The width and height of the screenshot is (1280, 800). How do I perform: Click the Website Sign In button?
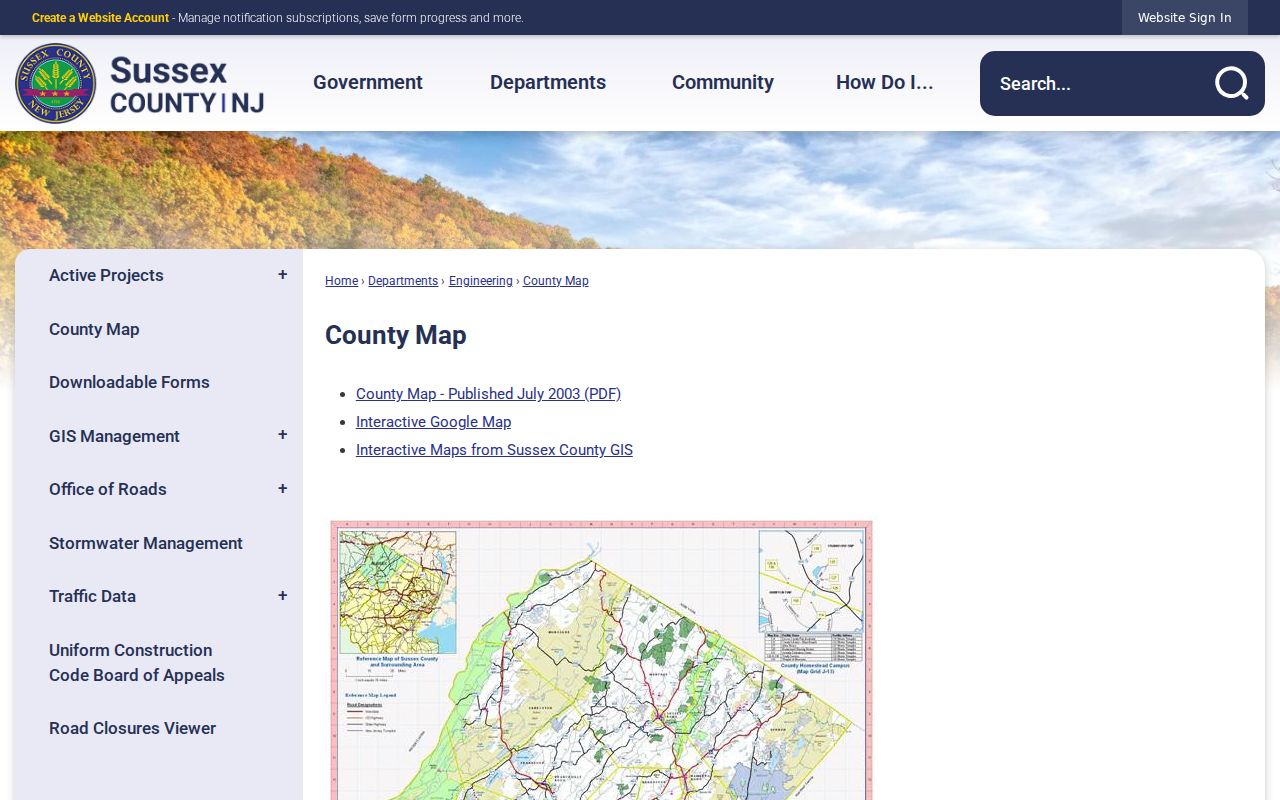pos(1185,18)
